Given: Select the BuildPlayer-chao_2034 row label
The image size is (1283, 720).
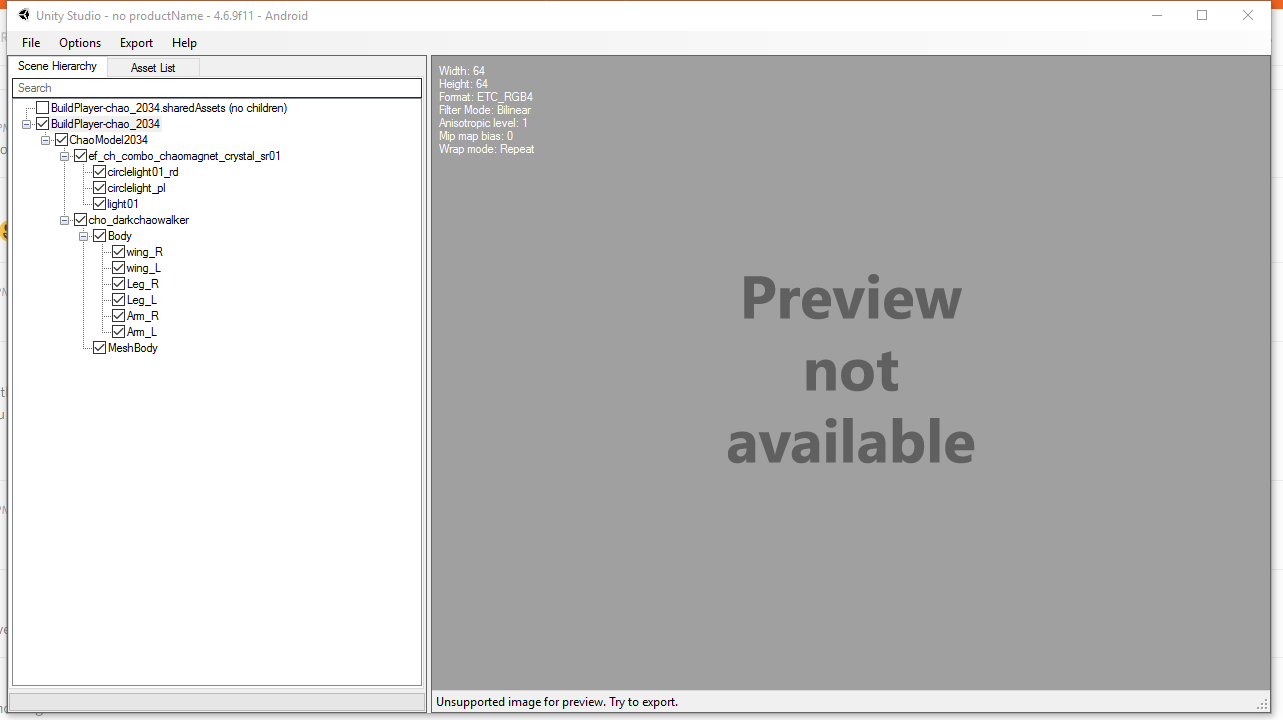Looking at the screenshot, I should 105,124.
